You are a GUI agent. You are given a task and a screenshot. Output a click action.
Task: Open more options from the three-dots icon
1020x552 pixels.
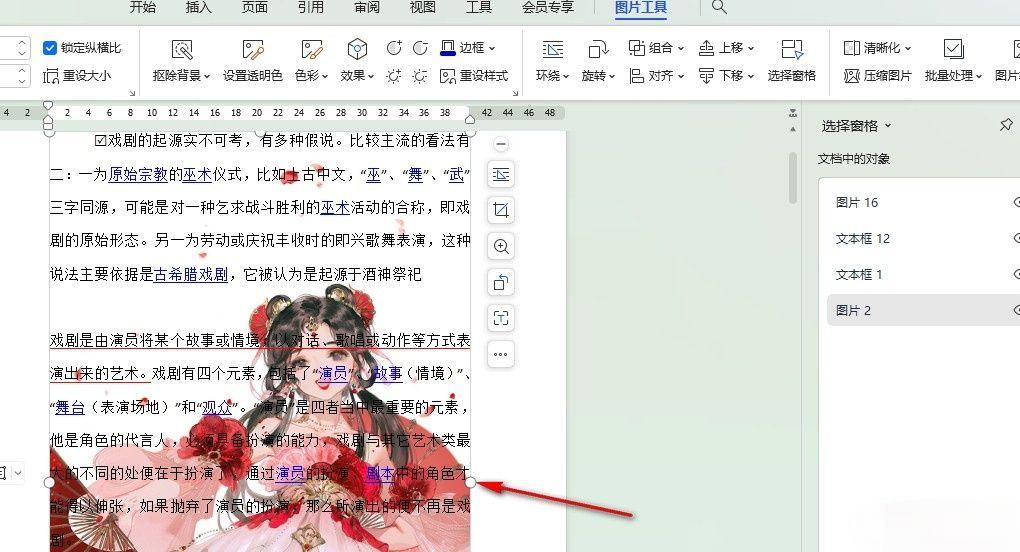click(501, 354)
